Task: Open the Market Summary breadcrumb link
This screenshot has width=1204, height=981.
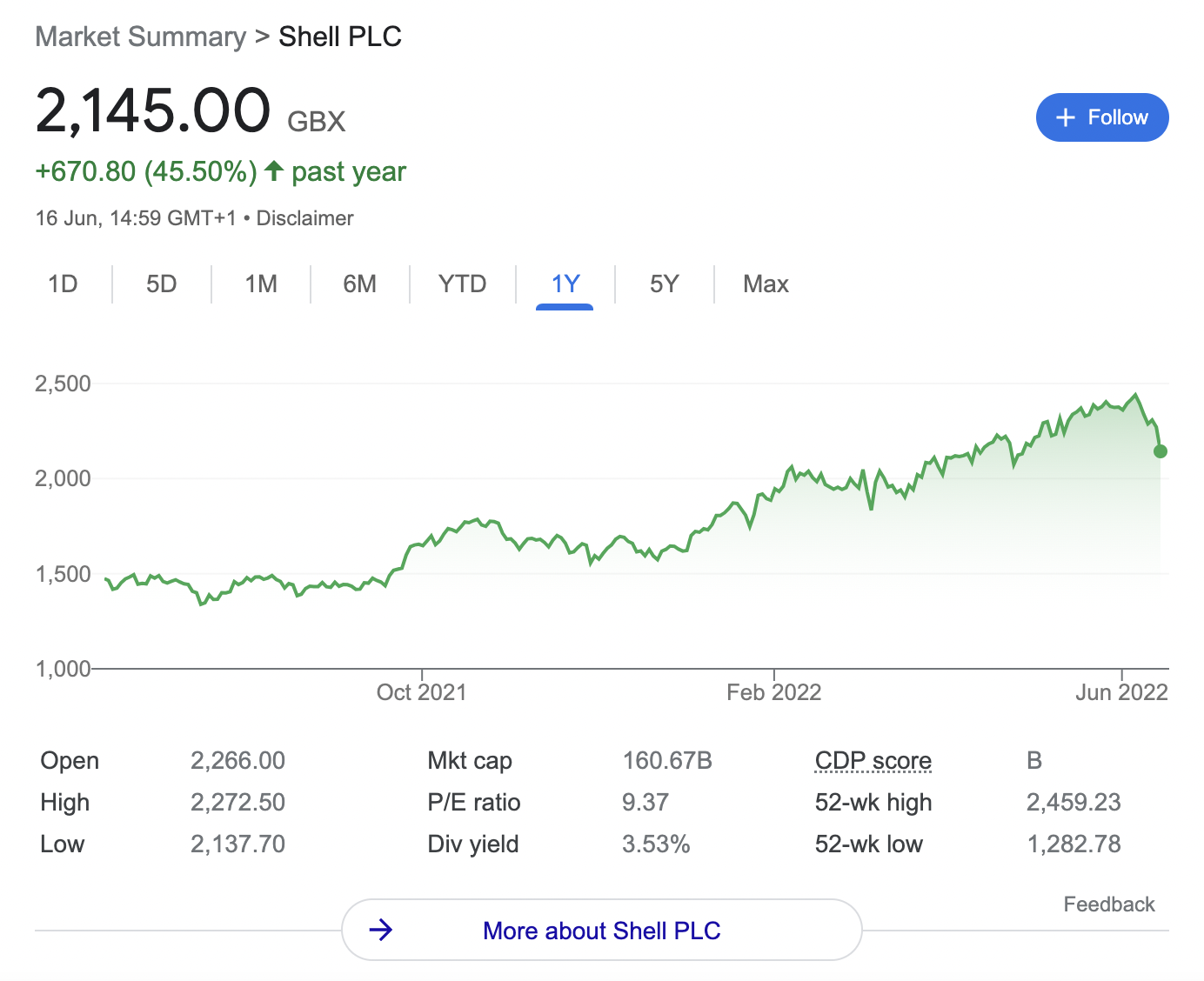Action: point(141,37)
